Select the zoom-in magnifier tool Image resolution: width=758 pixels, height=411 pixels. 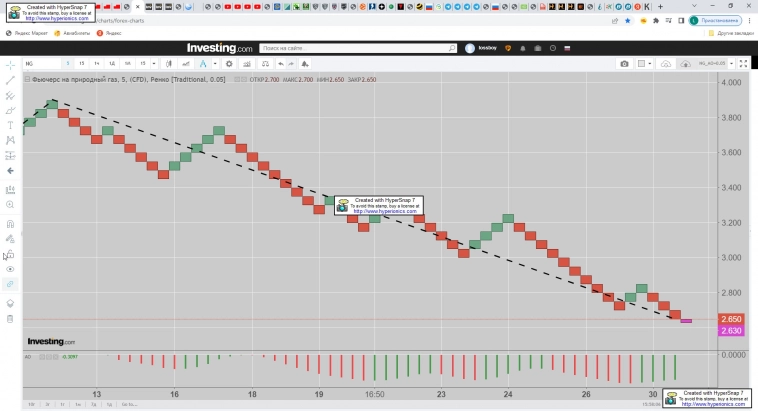(x=10, y=205)
